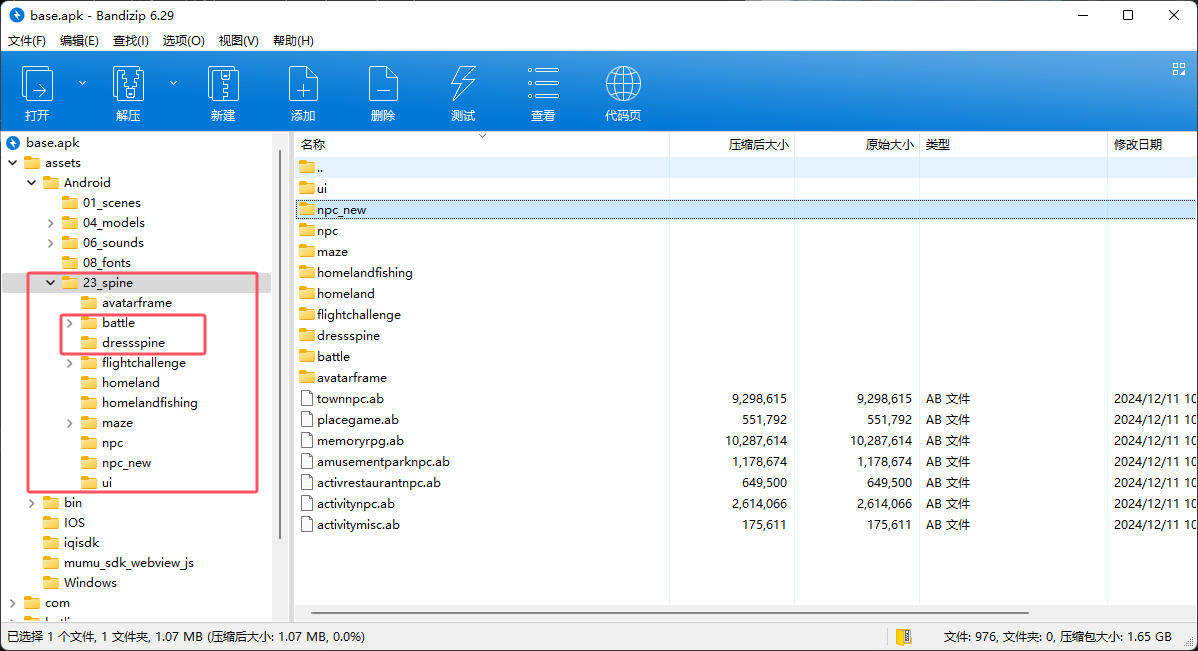Open the 查找(I) menu
This screenshot has height=651, width=1198.
[x=131, y=40]
